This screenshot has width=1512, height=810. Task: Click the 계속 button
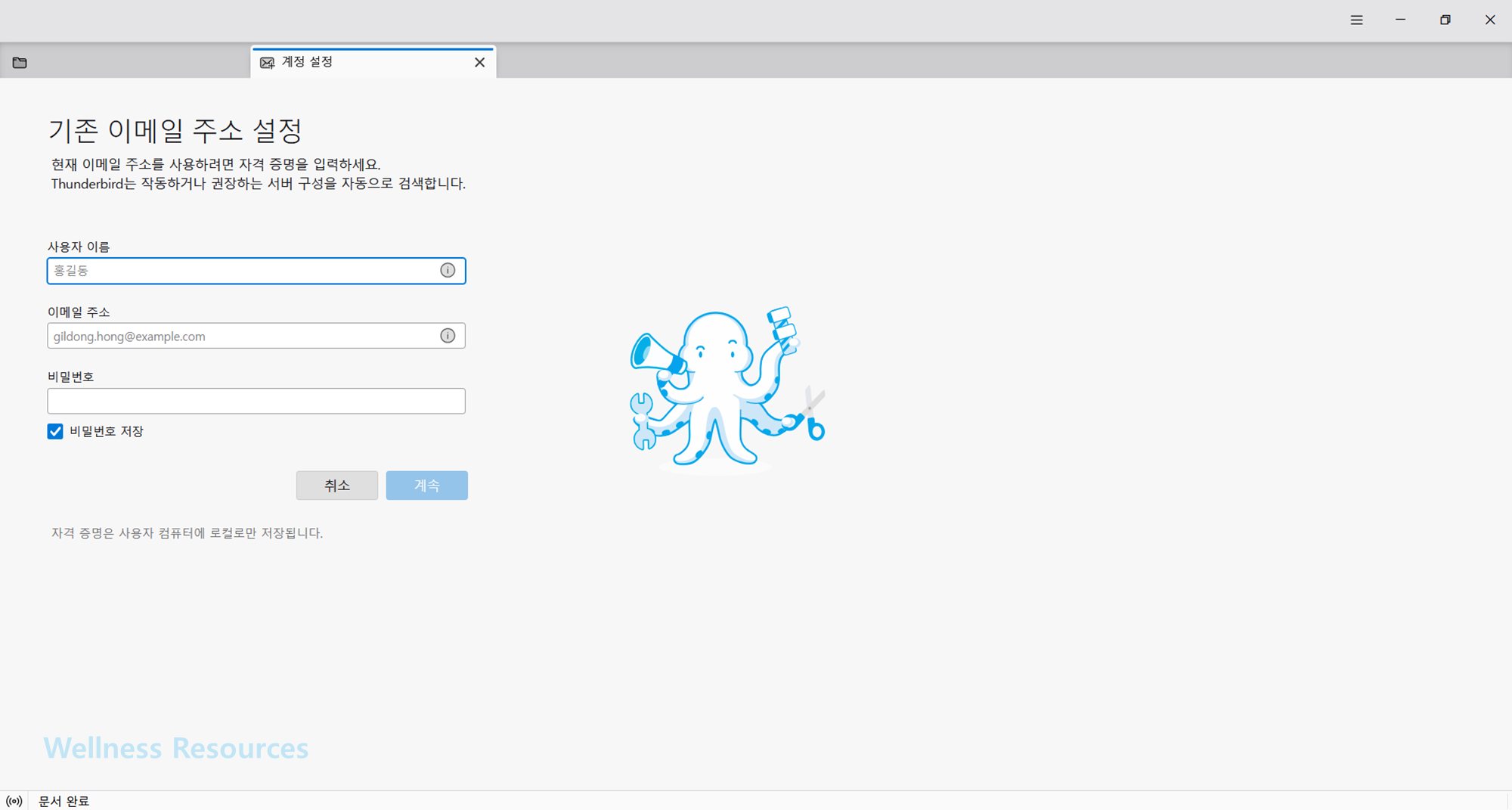tap(427, 486)
